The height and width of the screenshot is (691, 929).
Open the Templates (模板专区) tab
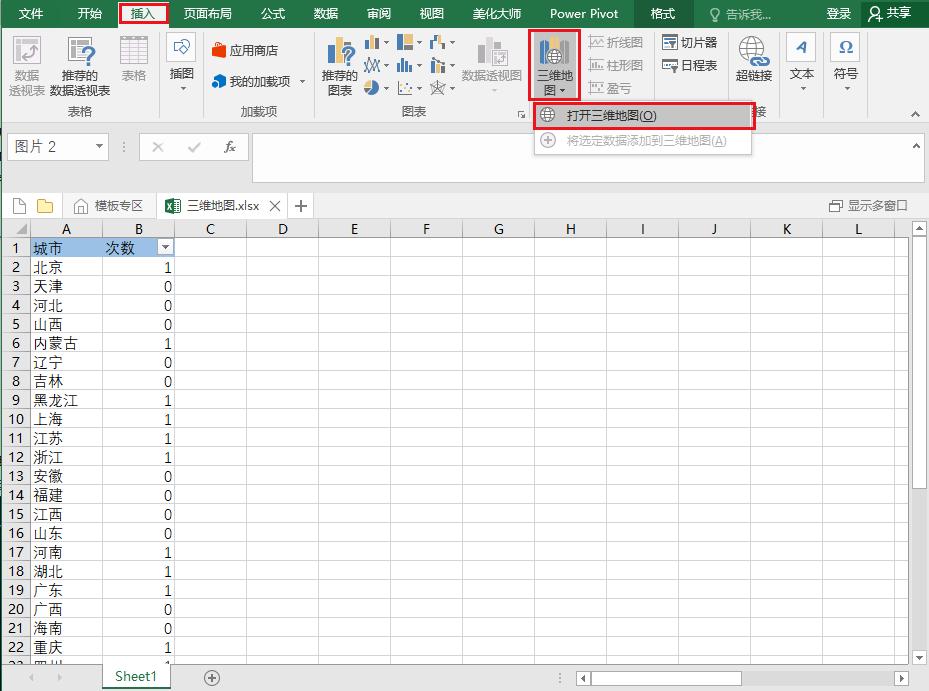click(108, 206)
